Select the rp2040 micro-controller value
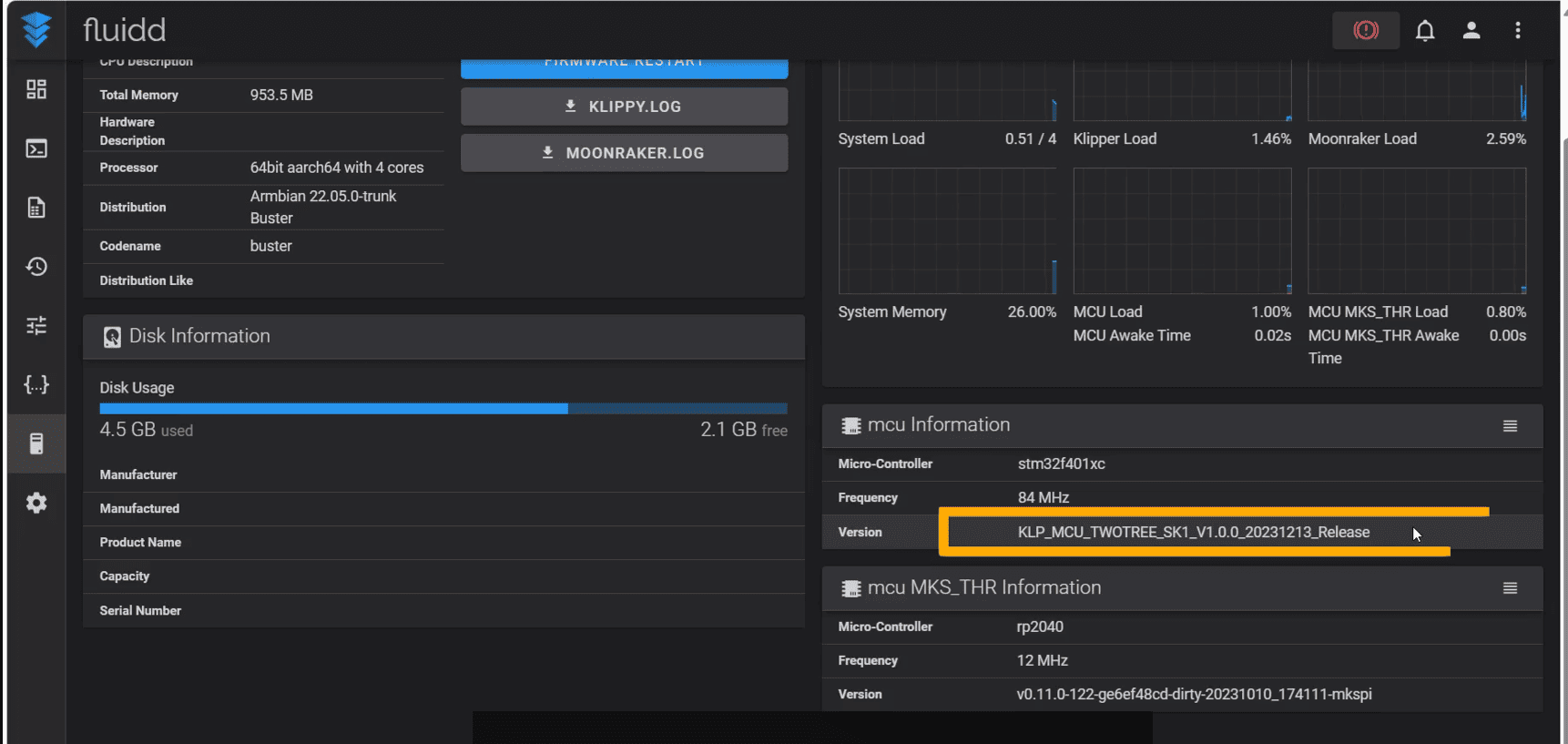1568x744 pixels. pos(1040,627)
